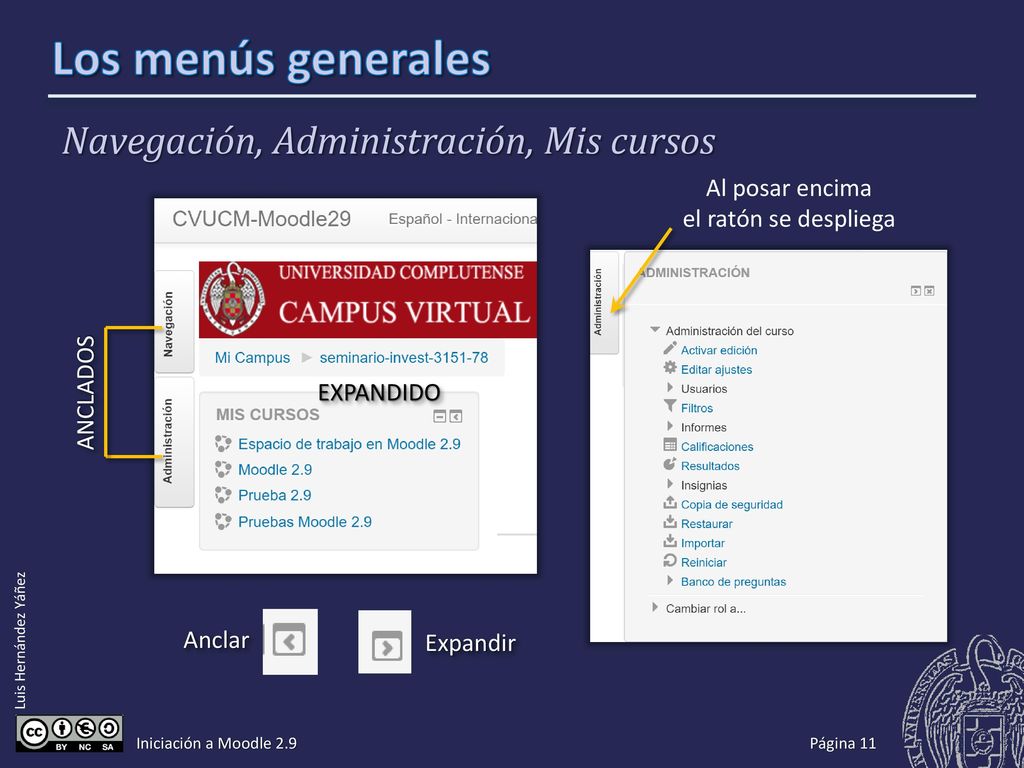The image size is (1024, 768).
Task: Expand the Insignias tree node
Action: point(670,485)
